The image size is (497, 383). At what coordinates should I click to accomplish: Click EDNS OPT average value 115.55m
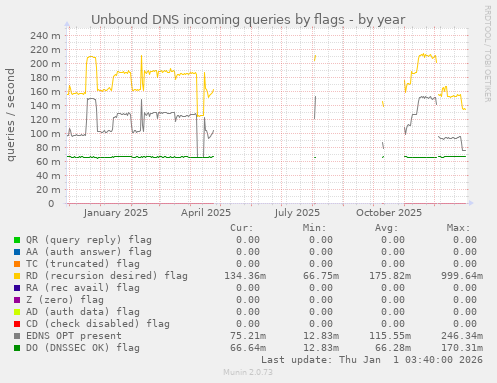390,336
